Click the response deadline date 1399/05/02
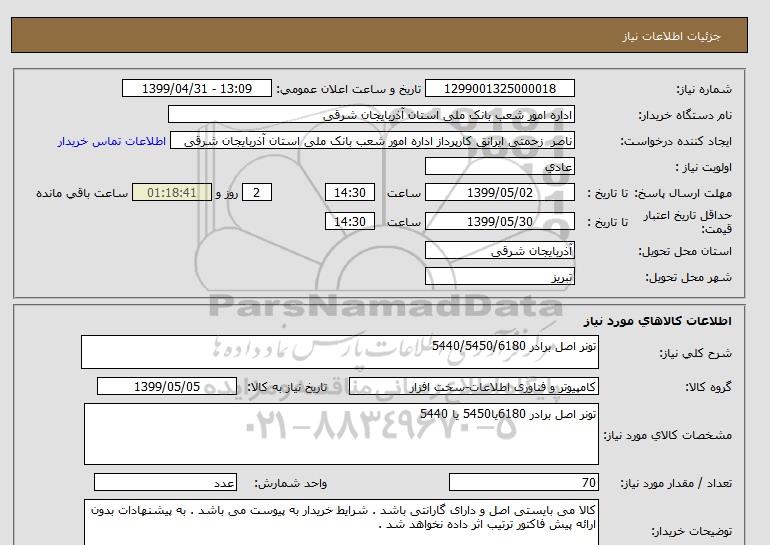The image size is (770, 545). pyautogui.click(x=499, y=192)
